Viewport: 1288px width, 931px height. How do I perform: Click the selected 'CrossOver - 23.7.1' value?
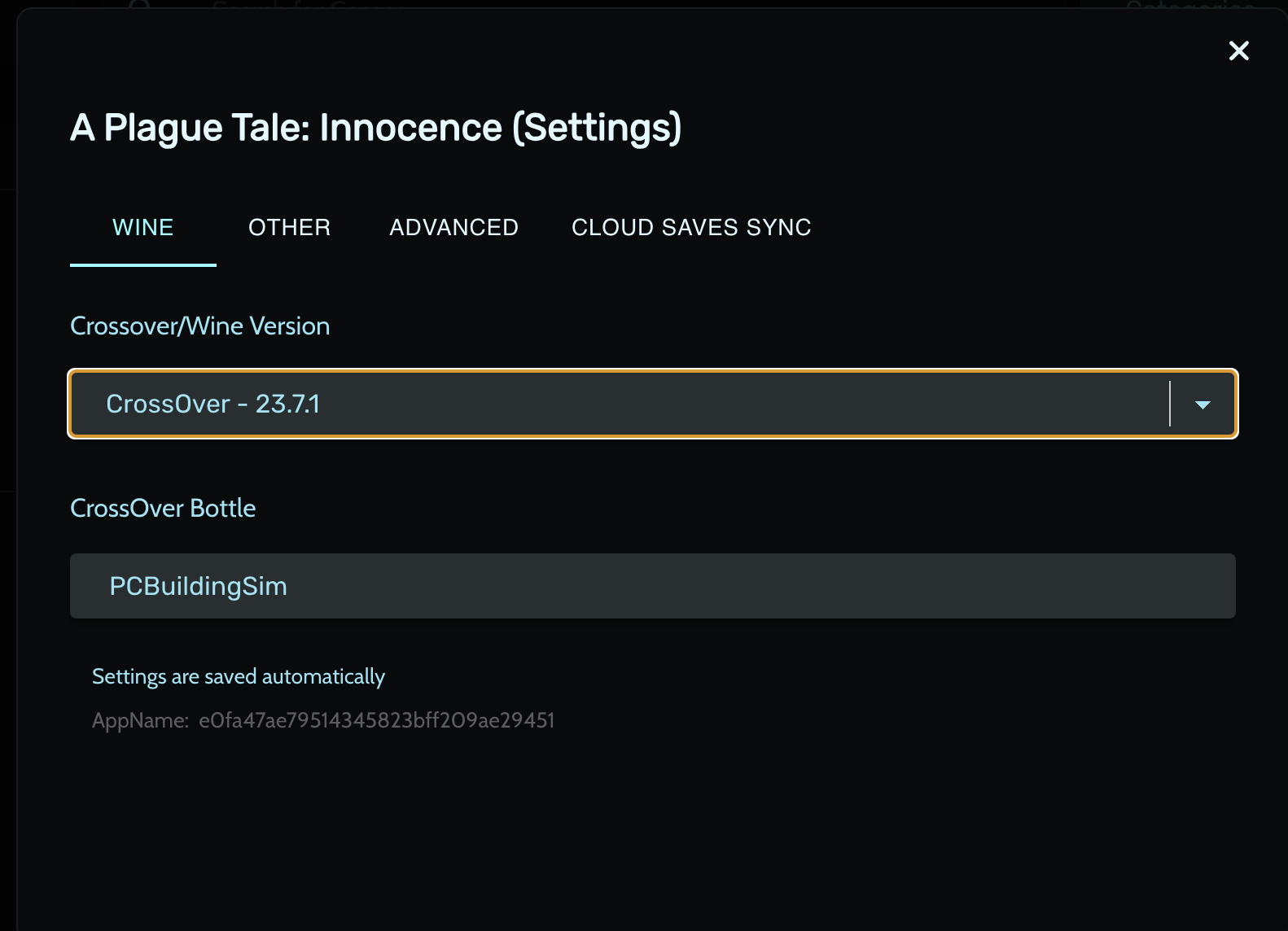coord(212,404)
